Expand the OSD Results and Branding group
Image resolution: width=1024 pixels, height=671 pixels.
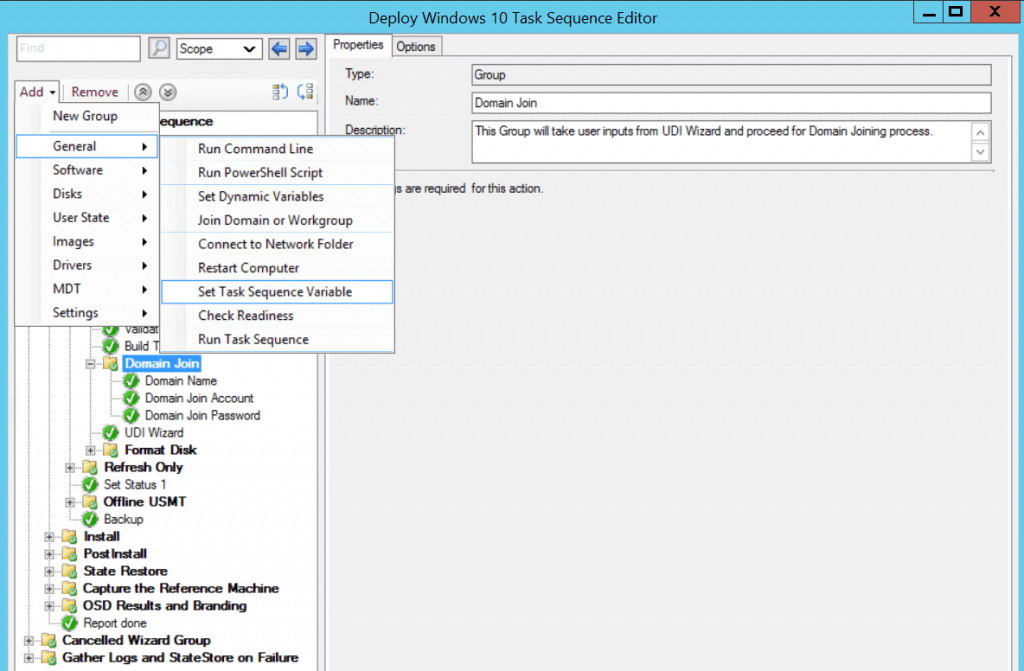49,606
